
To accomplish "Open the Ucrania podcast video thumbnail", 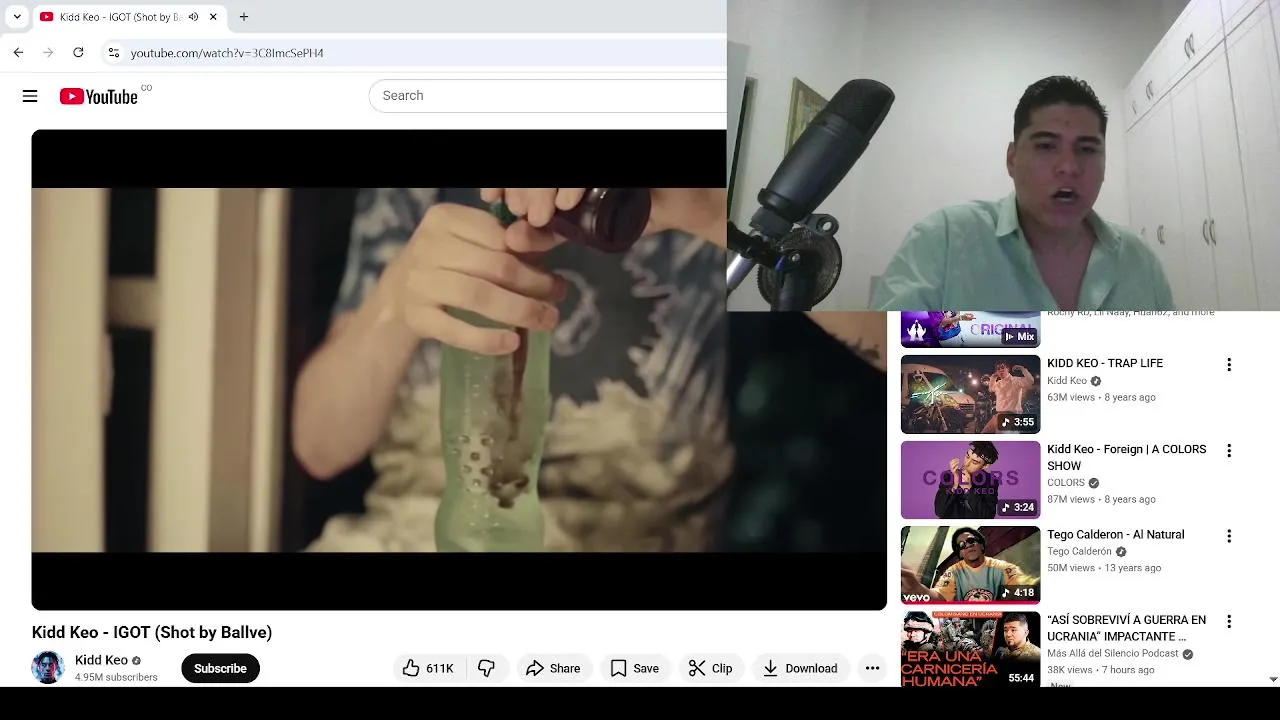I will tap(970, 649).
